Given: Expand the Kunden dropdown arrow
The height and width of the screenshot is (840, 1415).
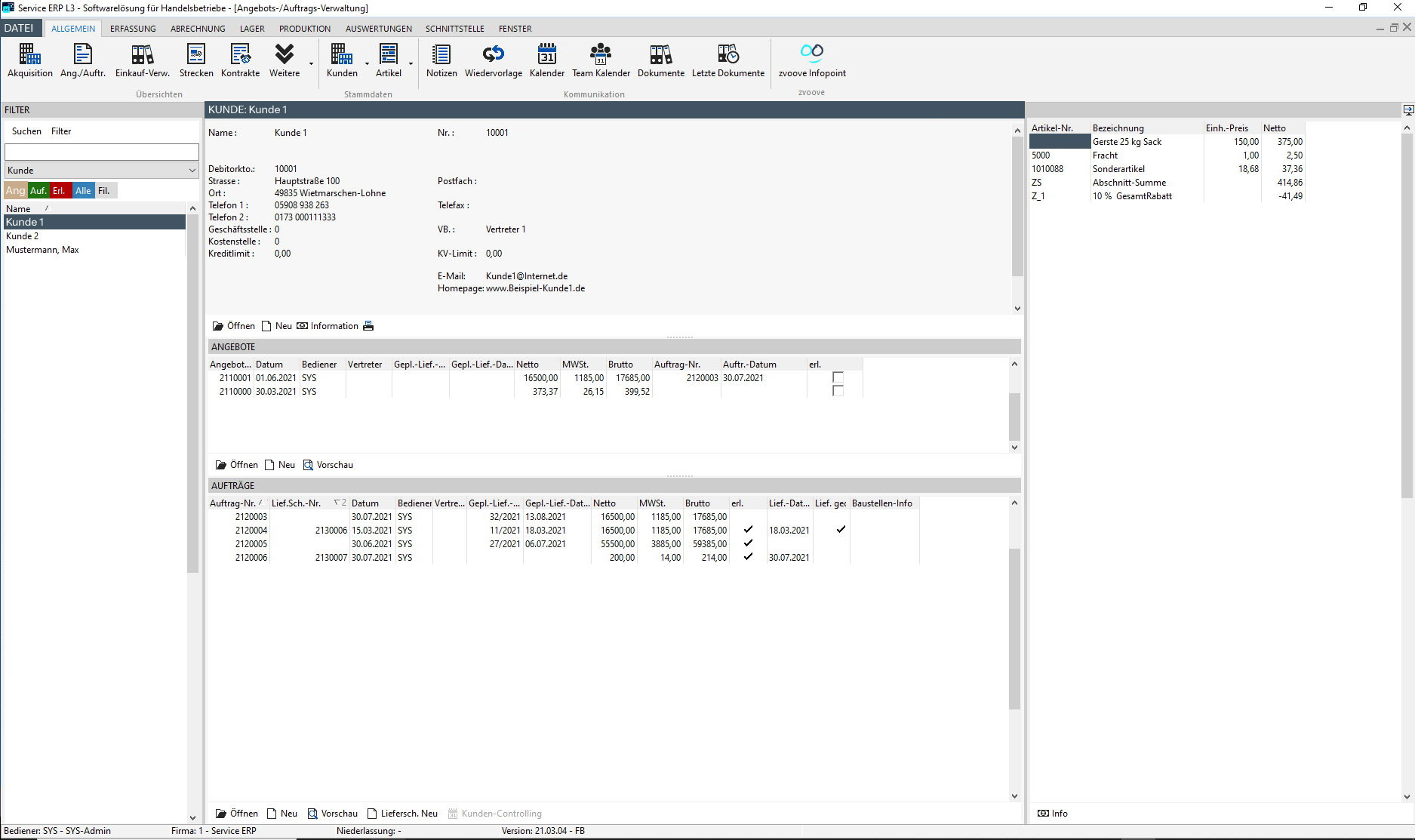Looking at the screenshot, I should pos(367,63).
